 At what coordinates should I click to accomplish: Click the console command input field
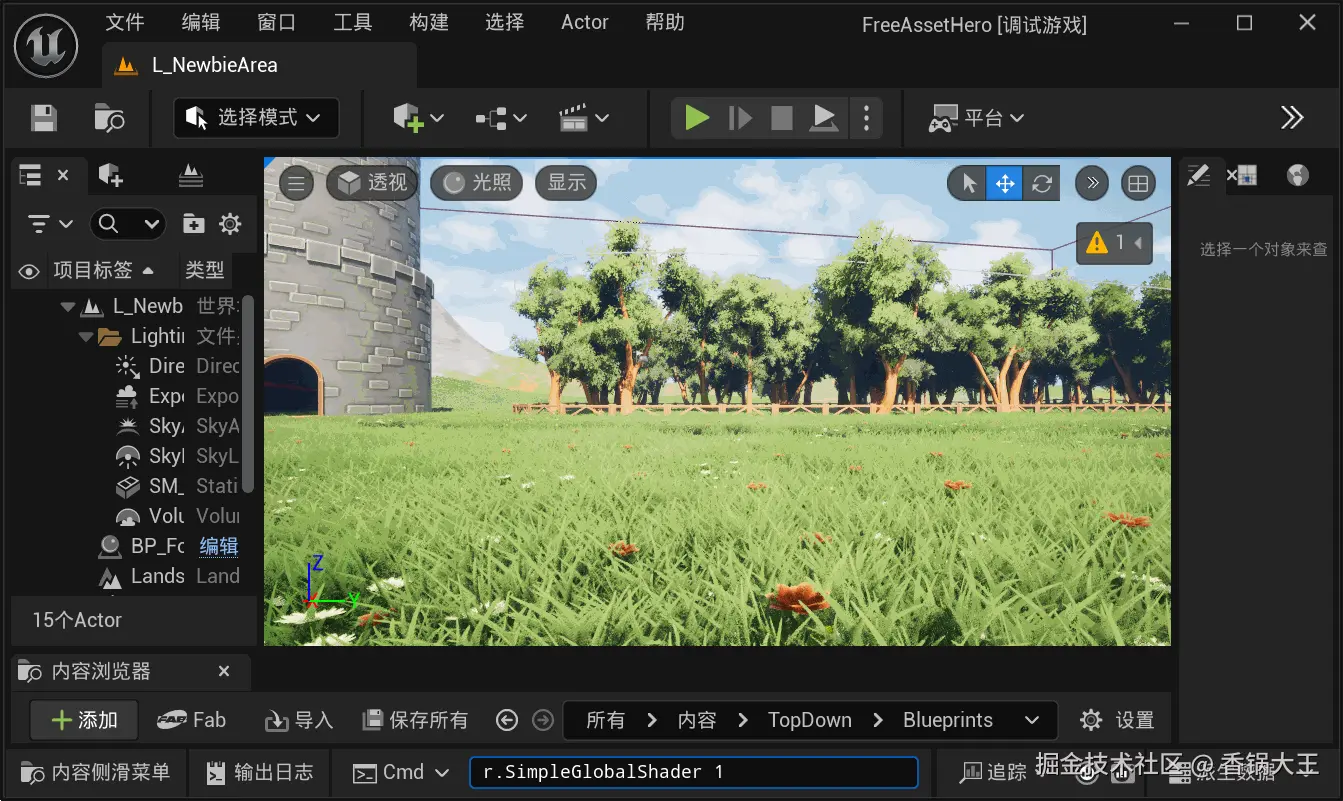pos(693,772)
